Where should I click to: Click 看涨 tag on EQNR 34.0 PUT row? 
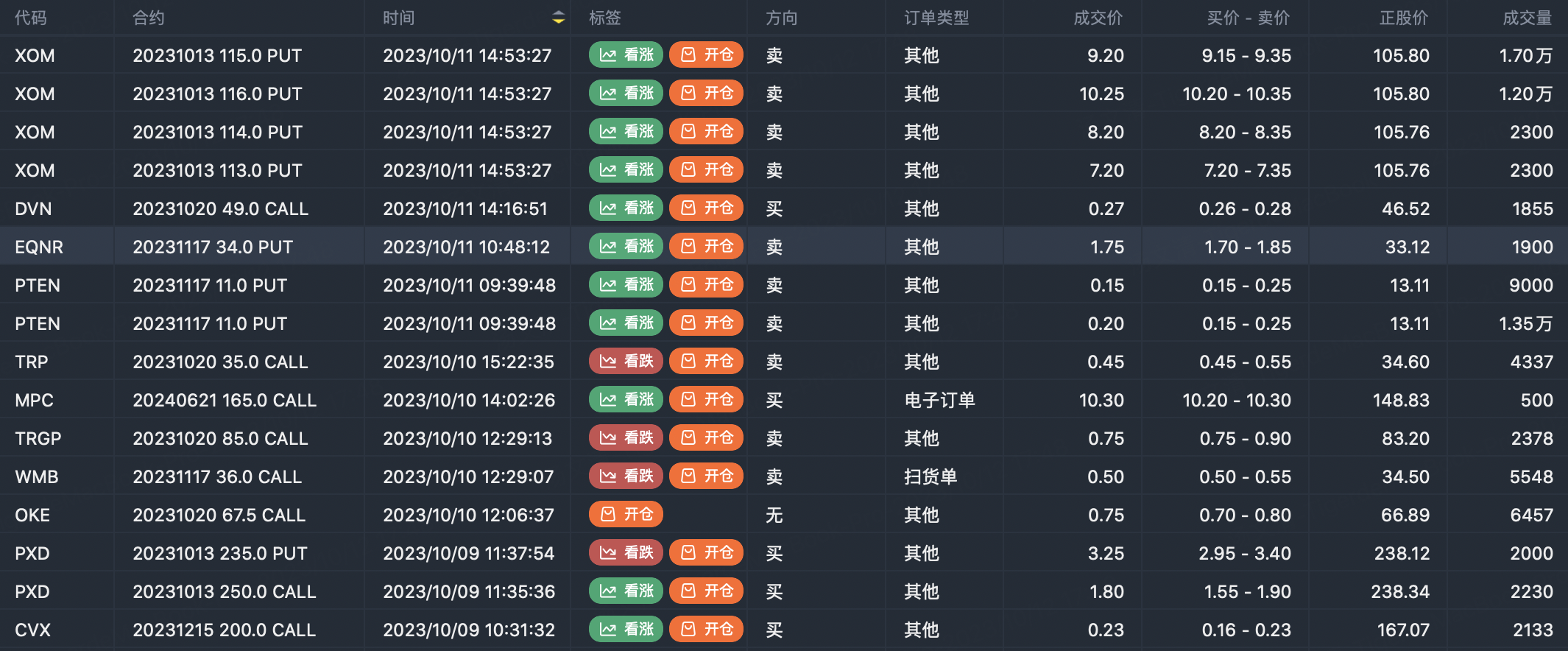coord(626,246)
